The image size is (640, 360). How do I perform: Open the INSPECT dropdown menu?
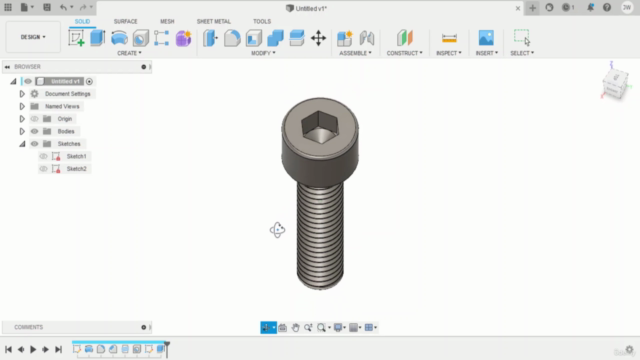click(449, 53)
